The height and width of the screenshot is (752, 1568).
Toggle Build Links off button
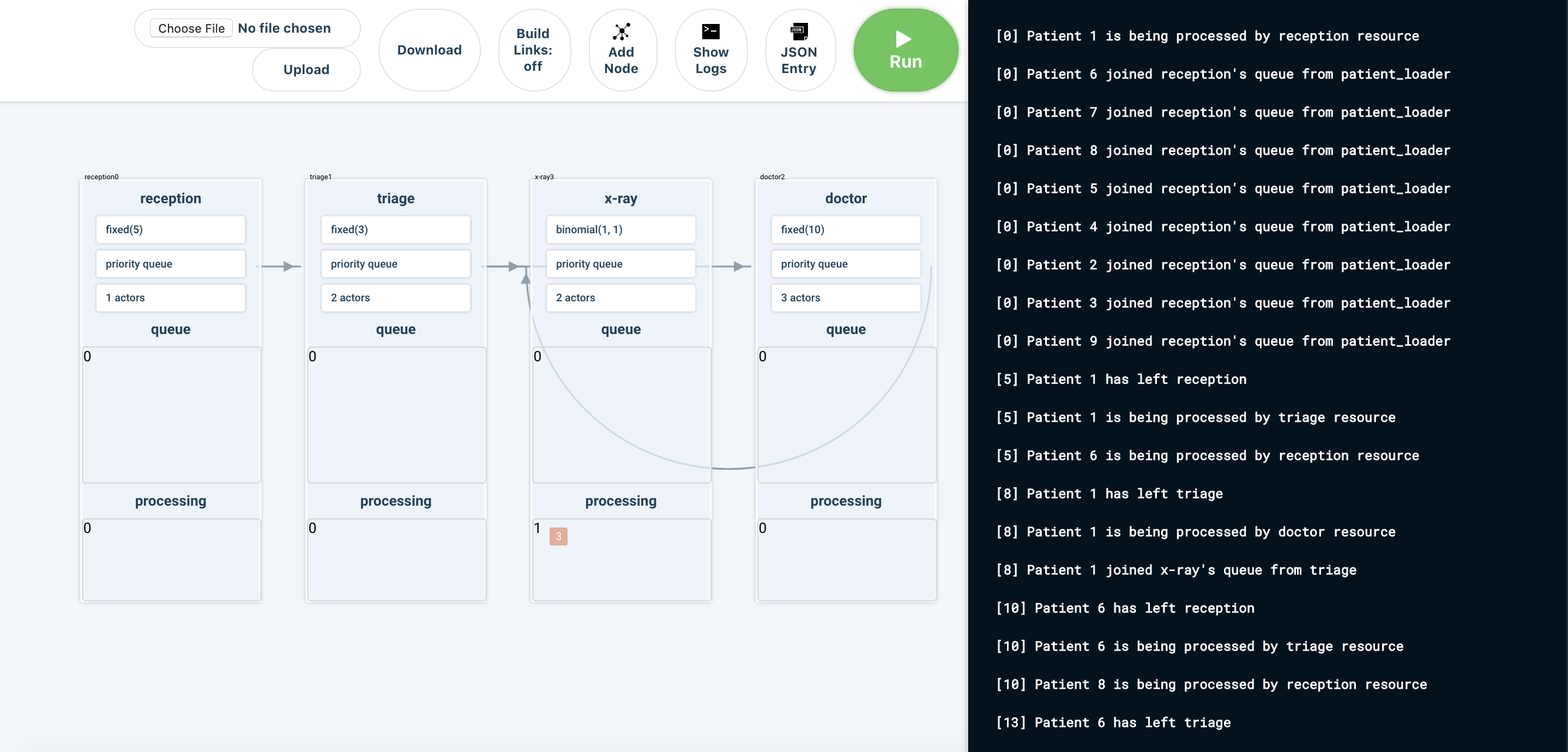[533, 50]
